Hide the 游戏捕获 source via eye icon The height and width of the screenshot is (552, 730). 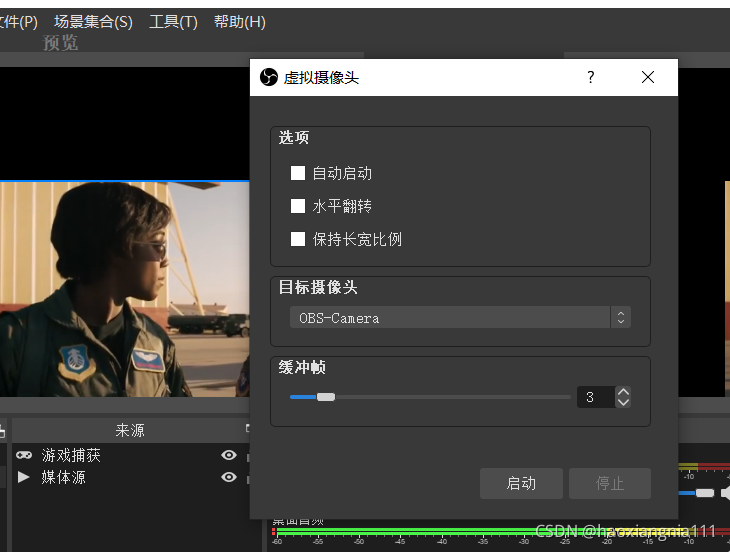tap(229, 455)
